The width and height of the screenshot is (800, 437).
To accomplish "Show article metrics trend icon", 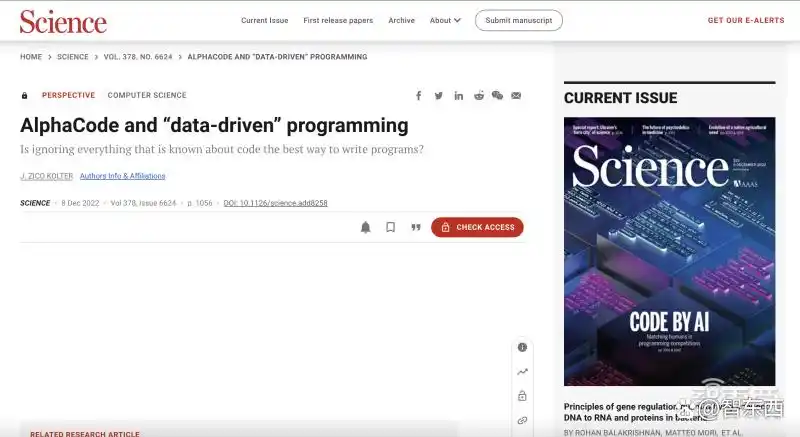I will [522, 372].
